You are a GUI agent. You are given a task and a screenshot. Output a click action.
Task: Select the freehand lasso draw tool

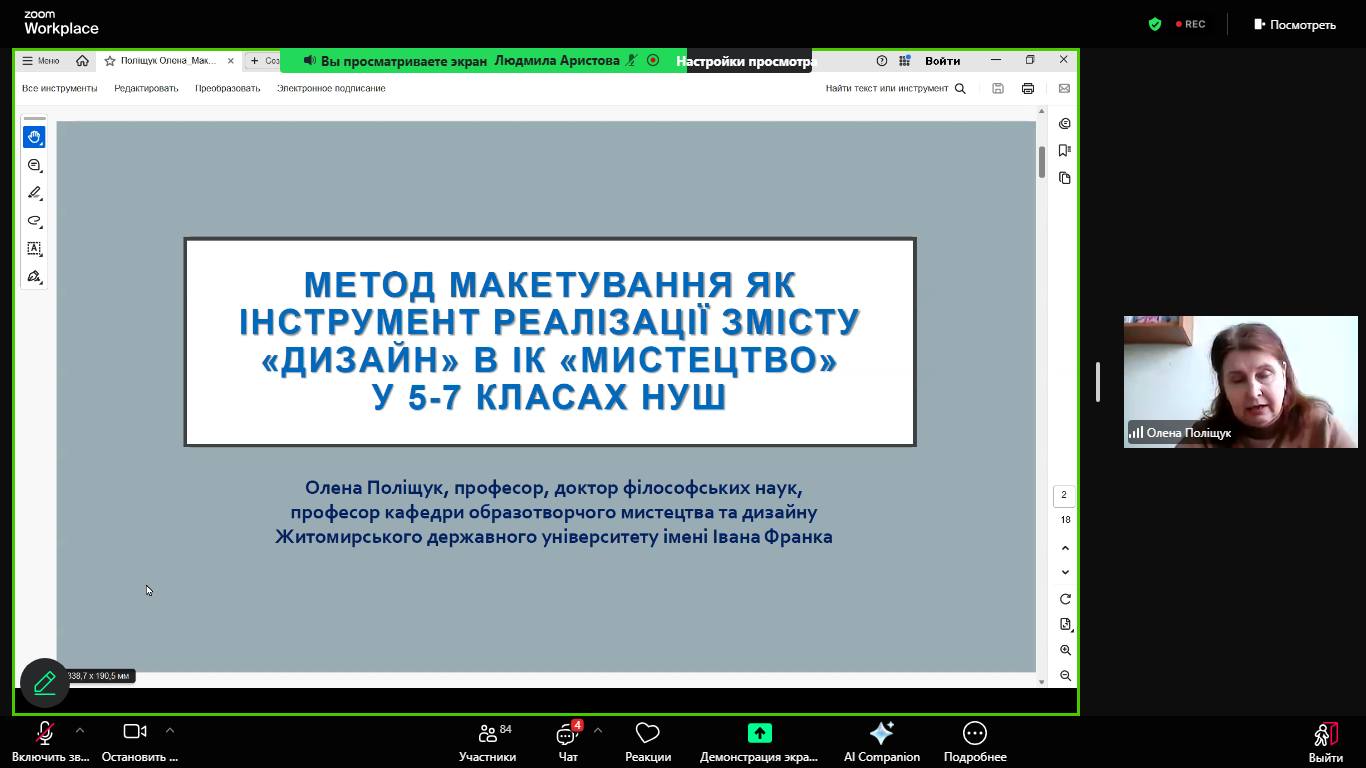pos(34,221)
